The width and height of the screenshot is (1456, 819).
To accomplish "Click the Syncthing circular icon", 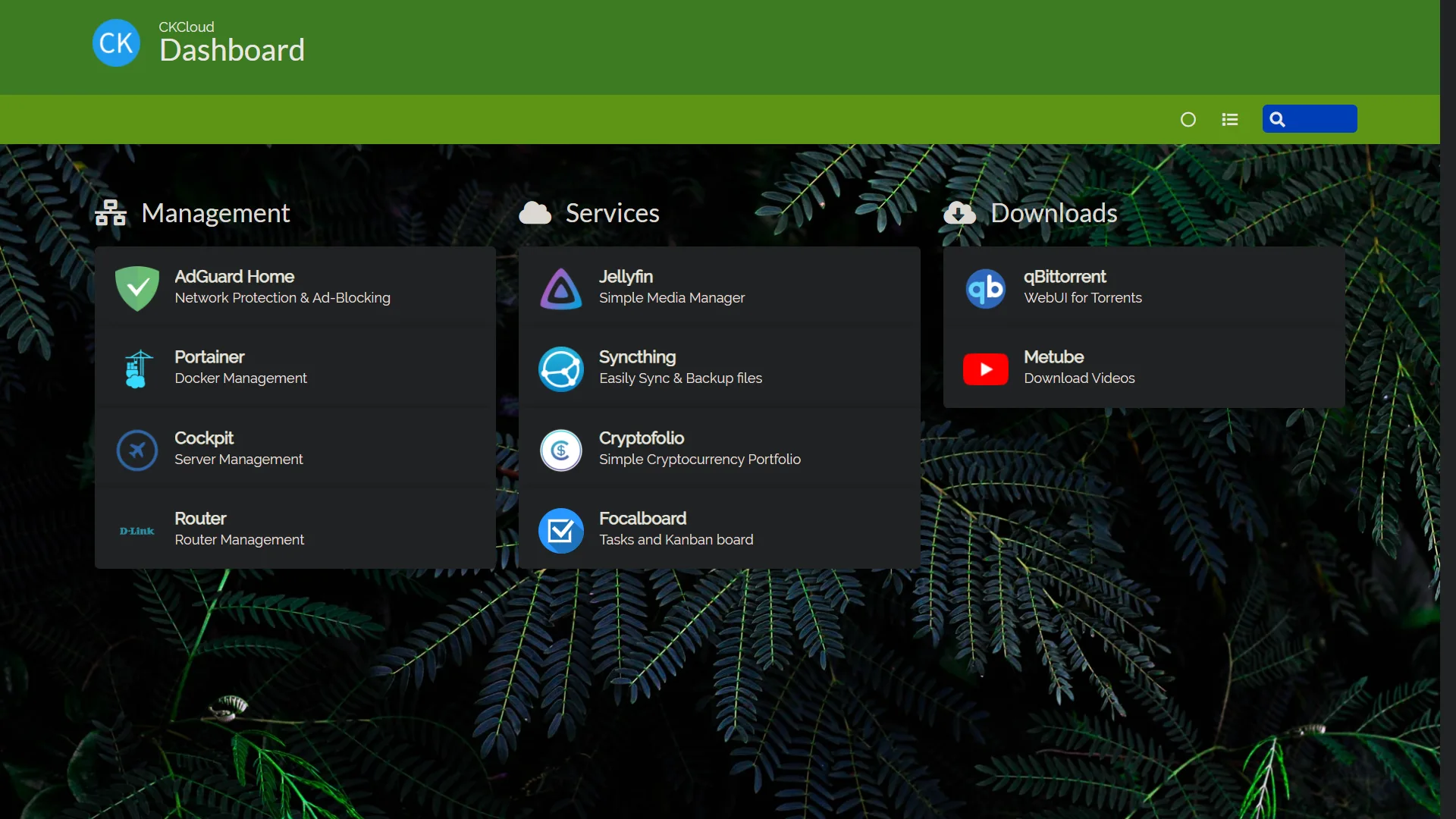I will [x=561, y=369].
